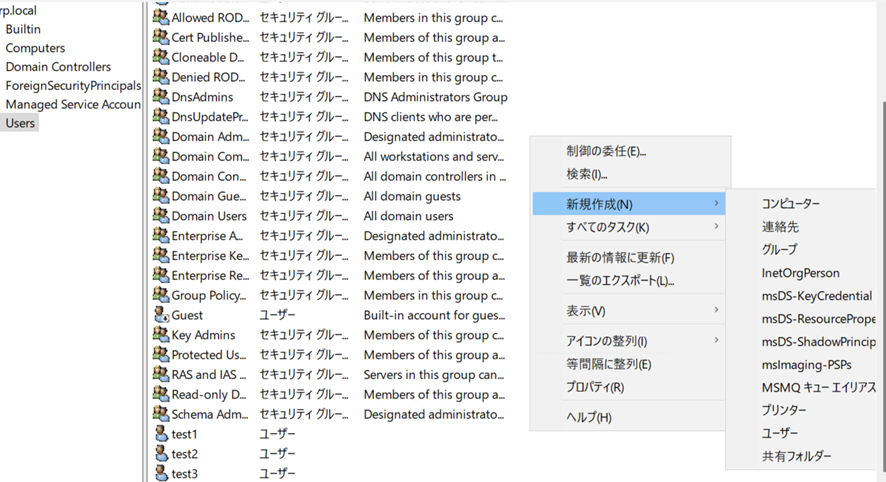Screen dimensions: 886x482
Task: Create new グループ from submenu
Action: (x=780, y=249)
